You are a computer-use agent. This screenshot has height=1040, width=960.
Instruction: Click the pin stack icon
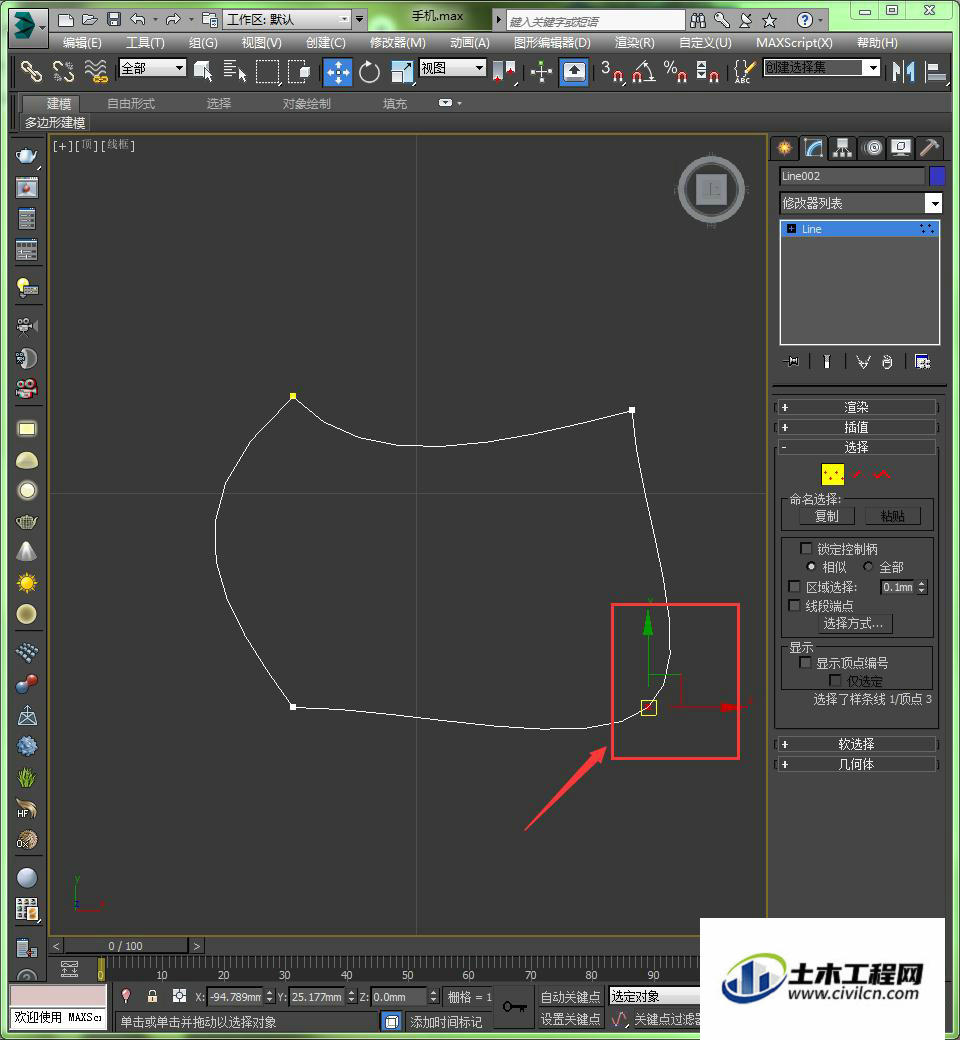[x=791, y=361]
